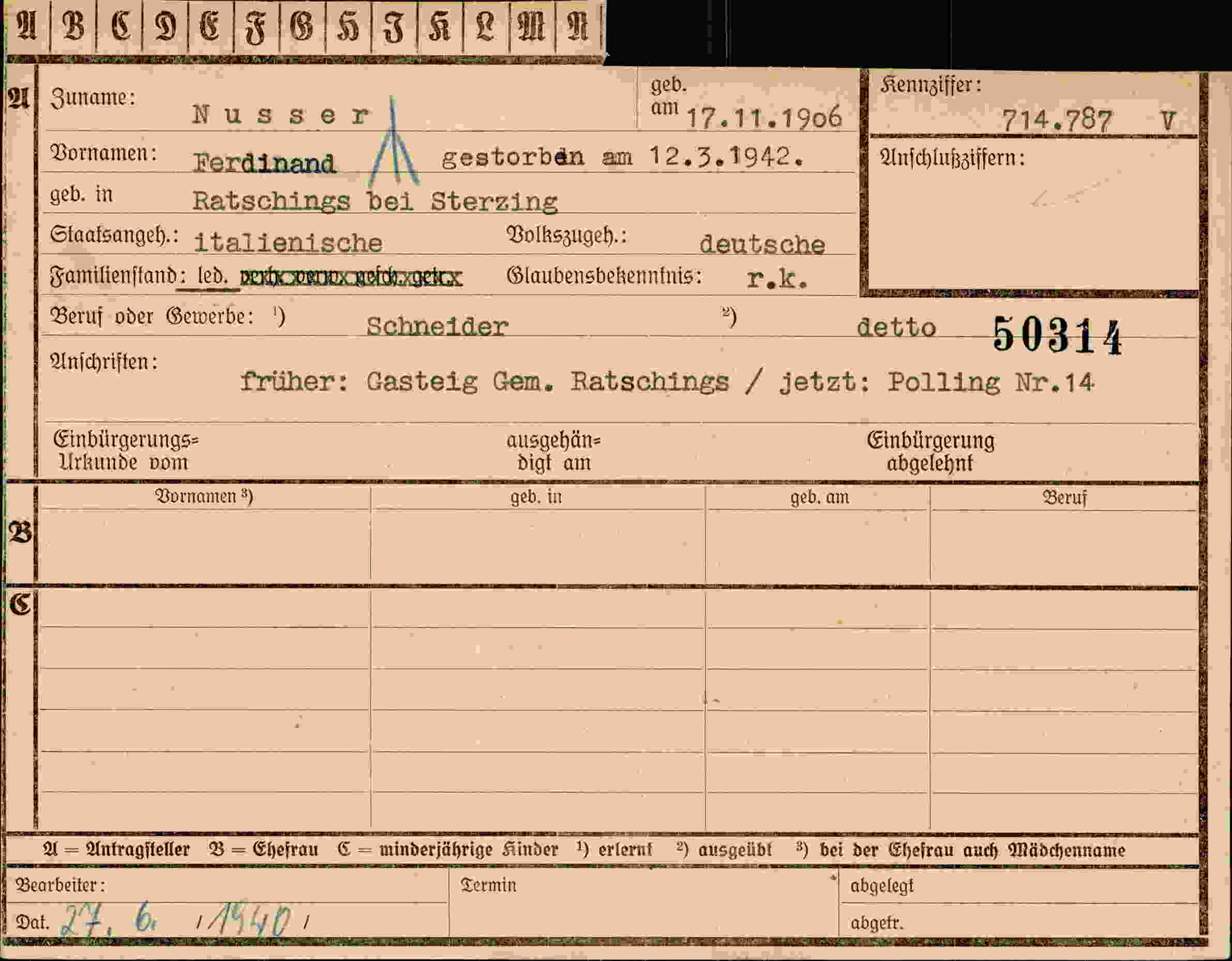Click the letter 'V' after the Kennziffer

[1168, 120]
